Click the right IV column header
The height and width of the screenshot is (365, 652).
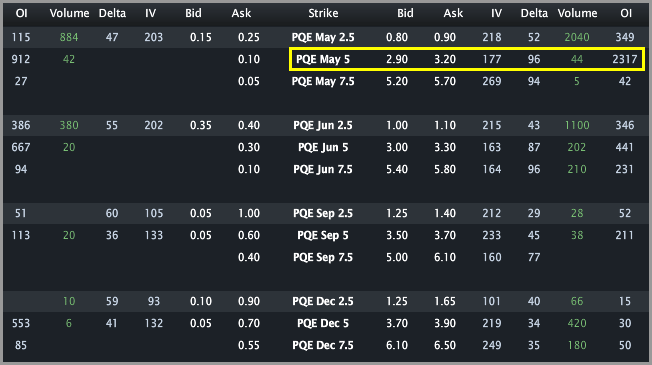pyautogui.click(x=496, y=13)
